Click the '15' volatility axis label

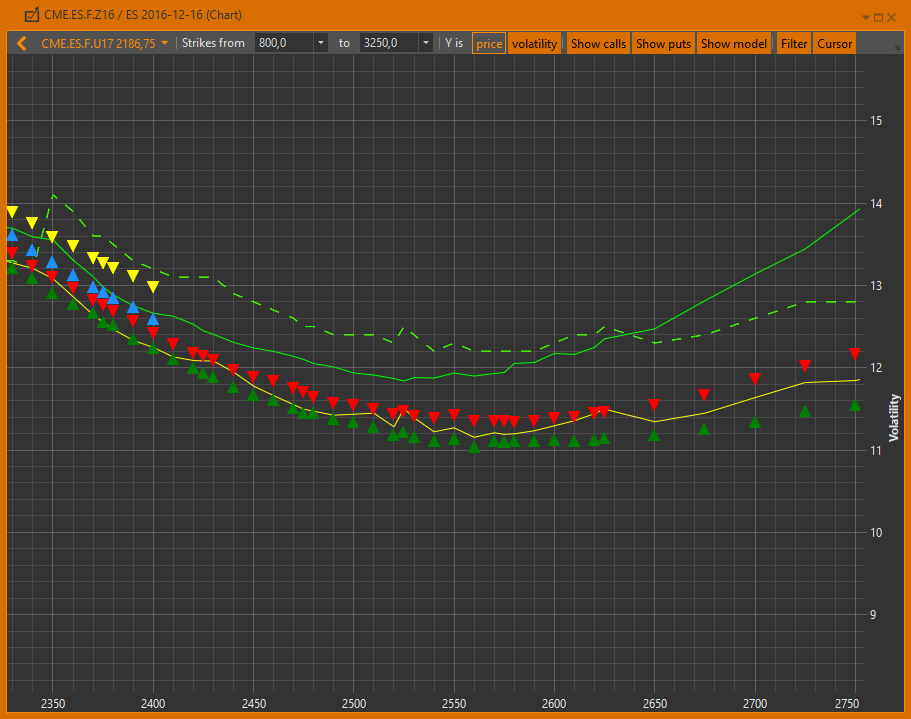point(876,121)
